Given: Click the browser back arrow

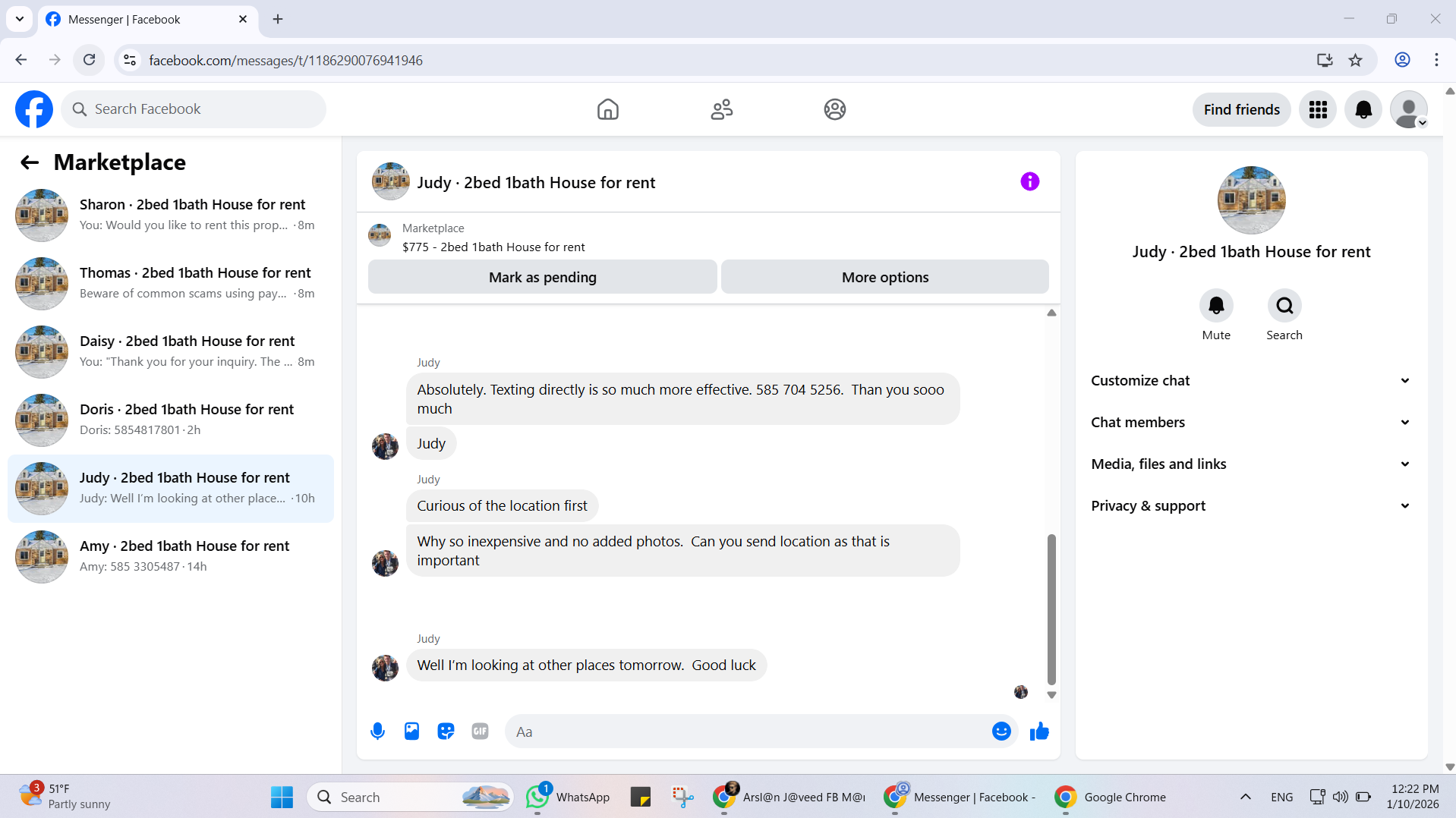Looking at the screenshot, I should coord(21,60).
